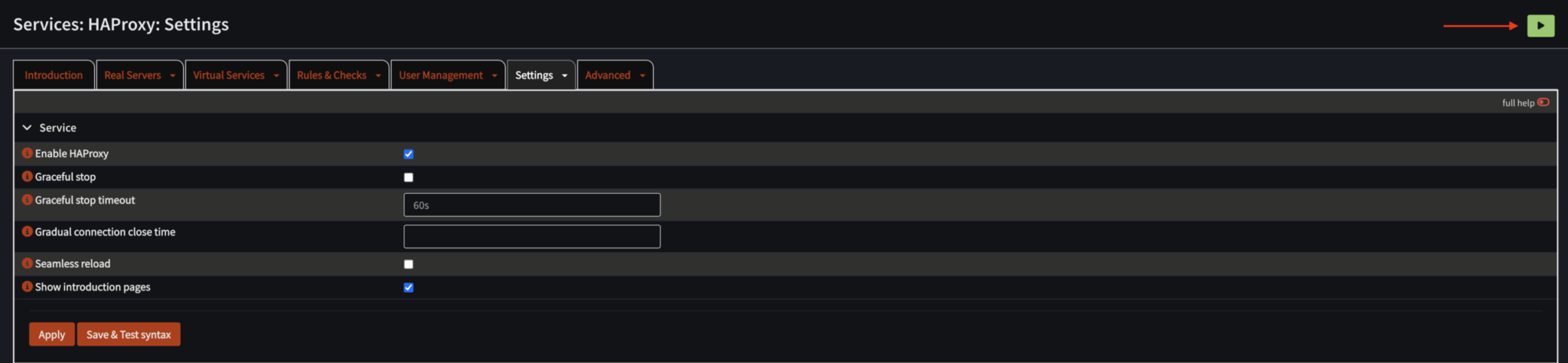Image resolution: width=1568 pixels, height=363 pixels.
Task: Click info icon next to Seamless reload
Action: (x=27, y=263)
